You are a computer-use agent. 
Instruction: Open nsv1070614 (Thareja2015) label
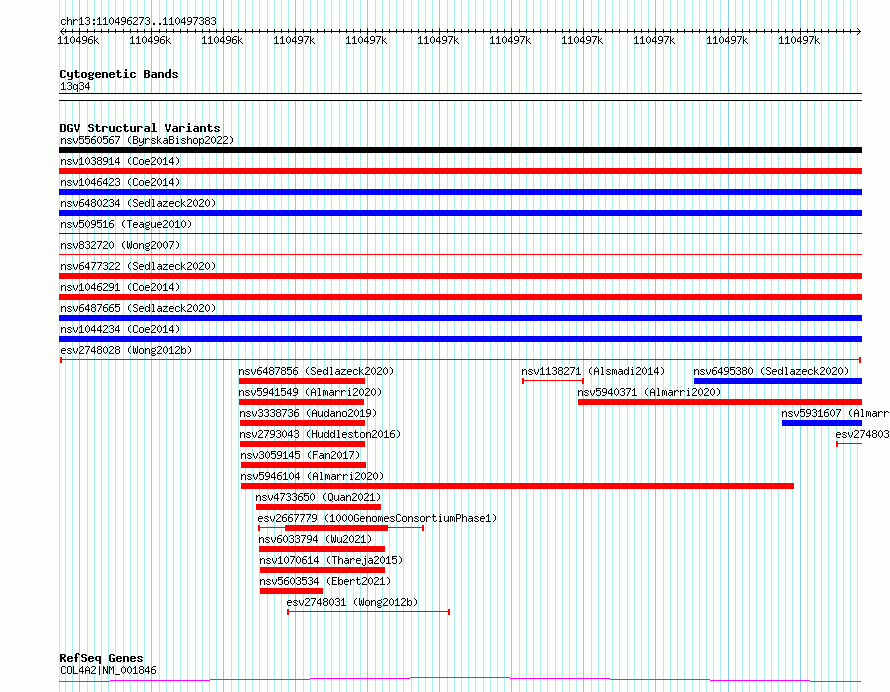coord(331,560)
